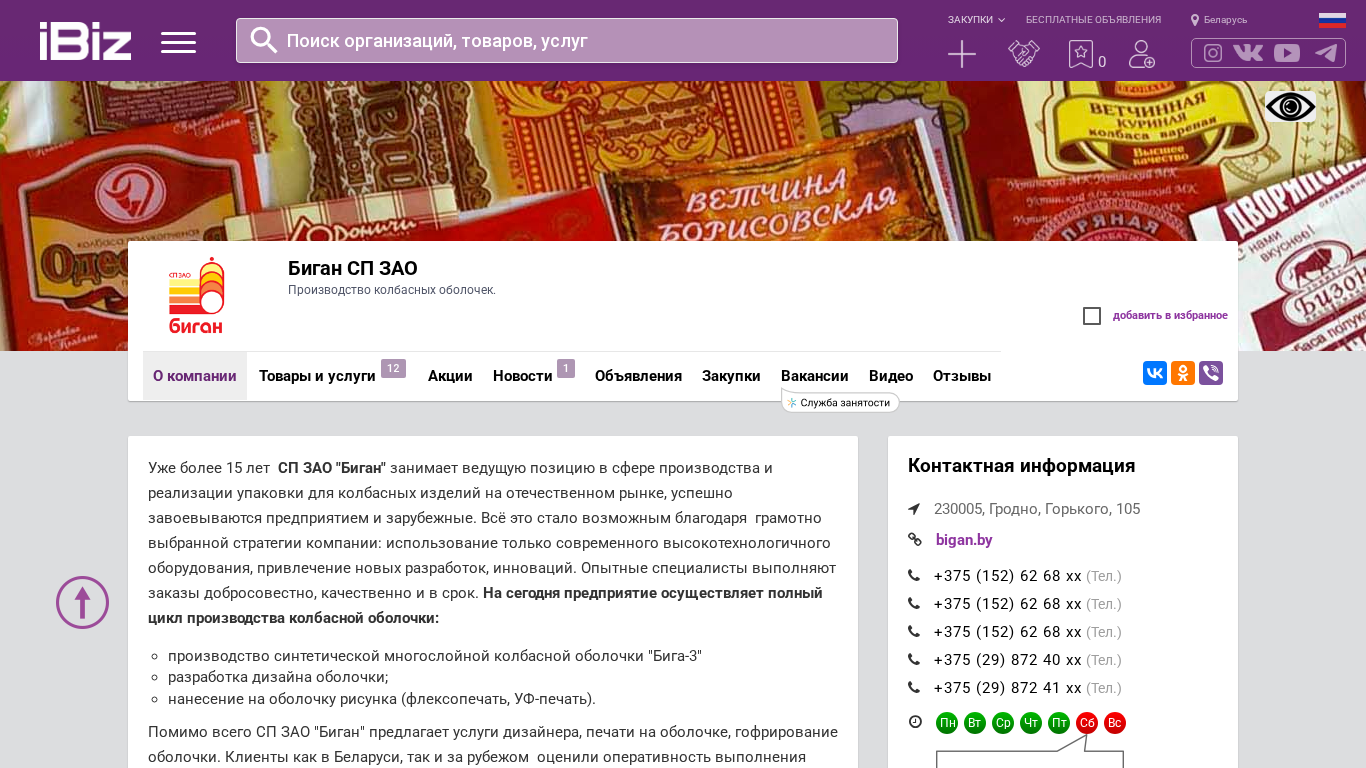
Task: Click phone icon beside +375 (29) 872 41
Action: [914, 688]
